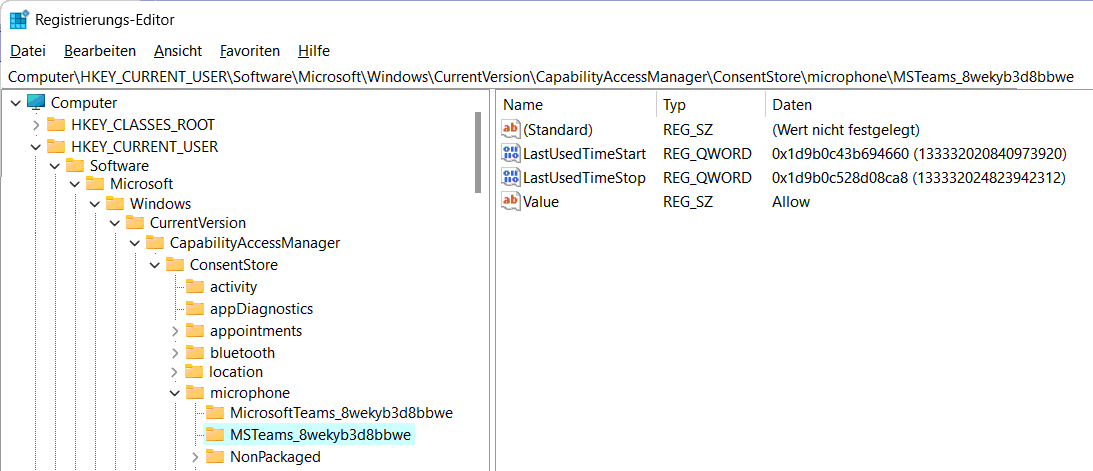Select the MicrosoftTeams_8wekyb3d8bbwe folder icon

pos(215,412)
